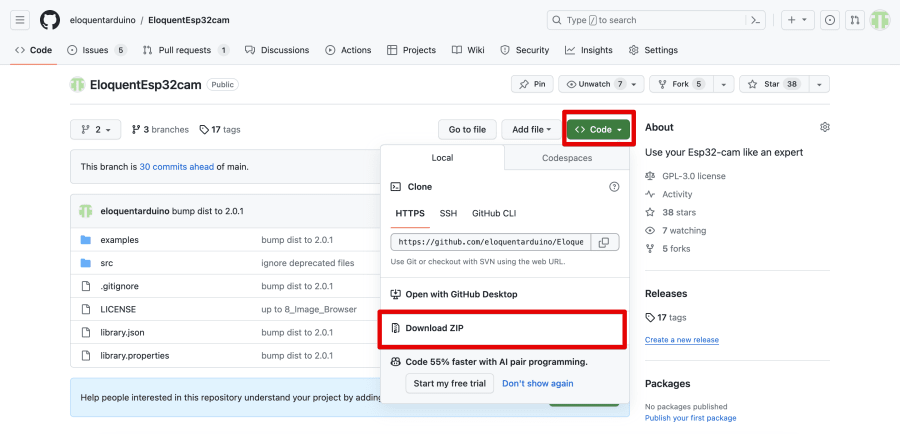The height and width of the screenshot is (434, 900).
Task: Click the examples folder icon
Action: tap(86, 240)
